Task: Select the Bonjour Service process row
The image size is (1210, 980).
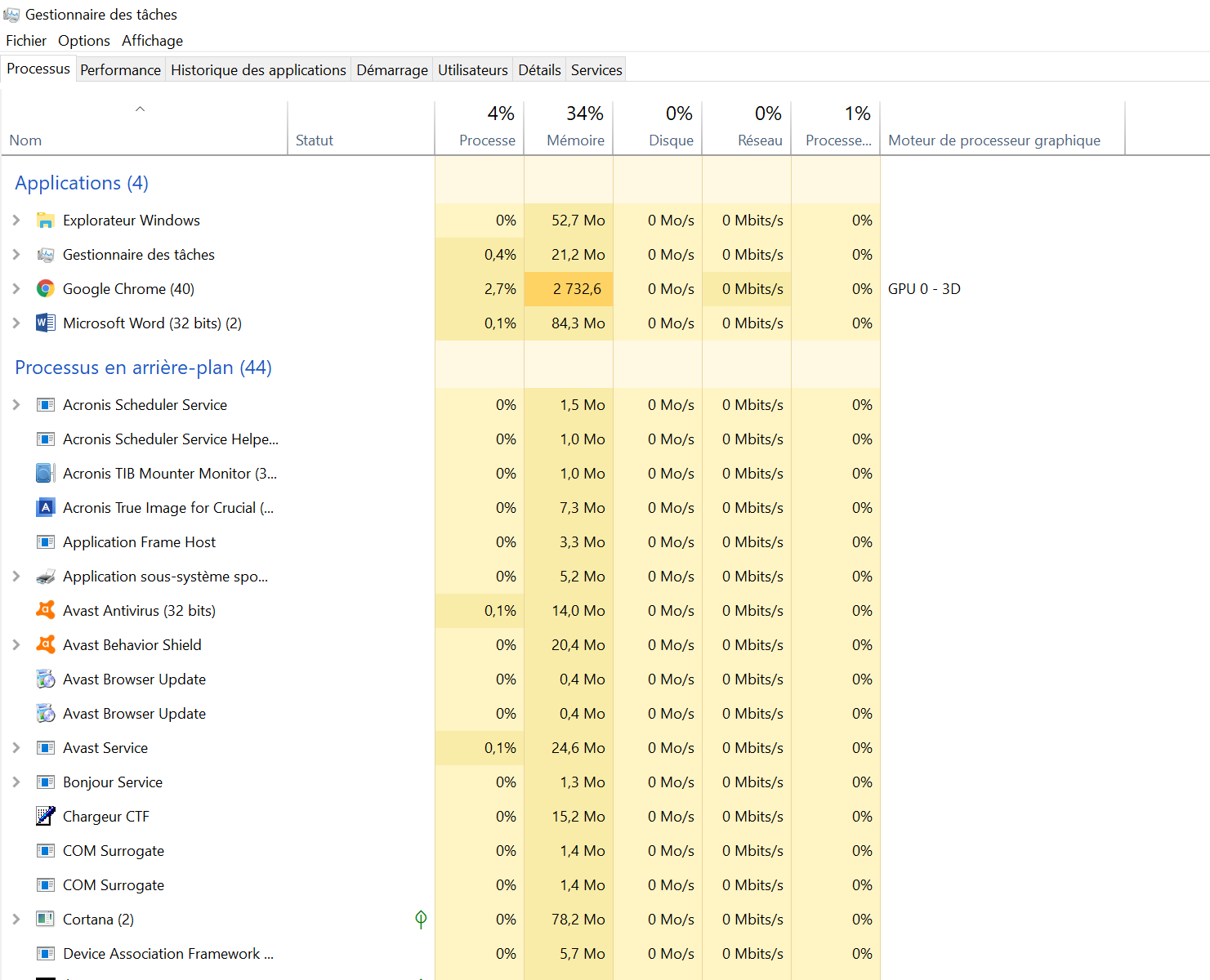Action: pos(113,782)
